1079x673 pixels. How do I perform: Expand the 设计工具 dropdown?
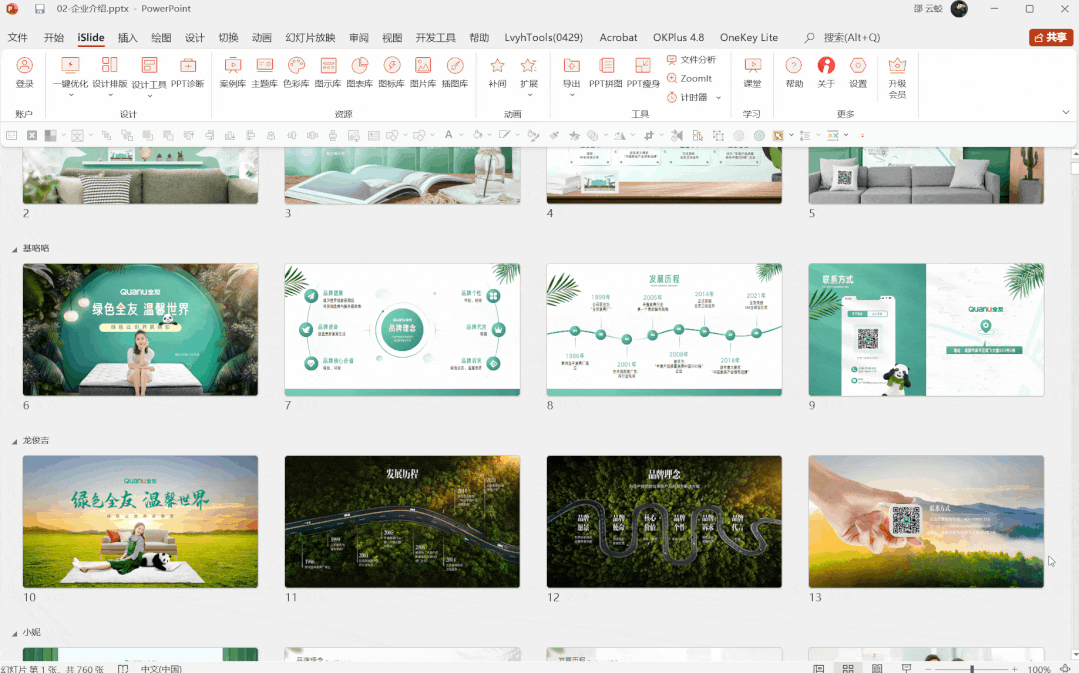pos(149,96)
